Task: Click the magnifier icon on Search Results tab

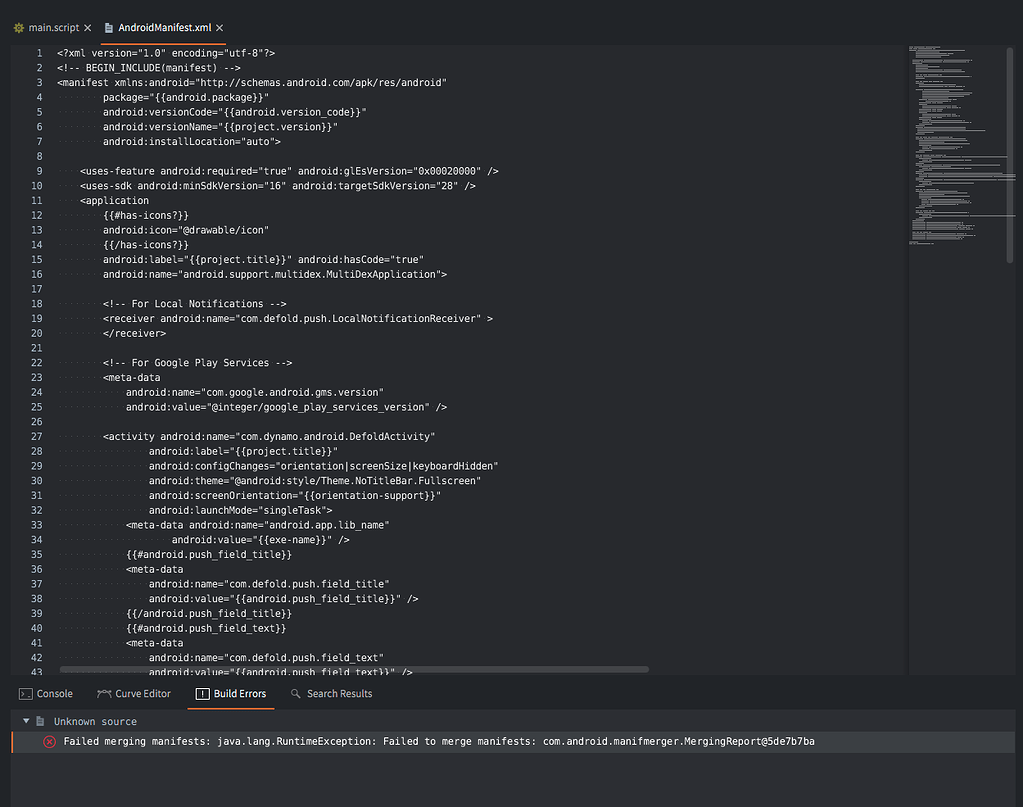Action: click(295, 693)
